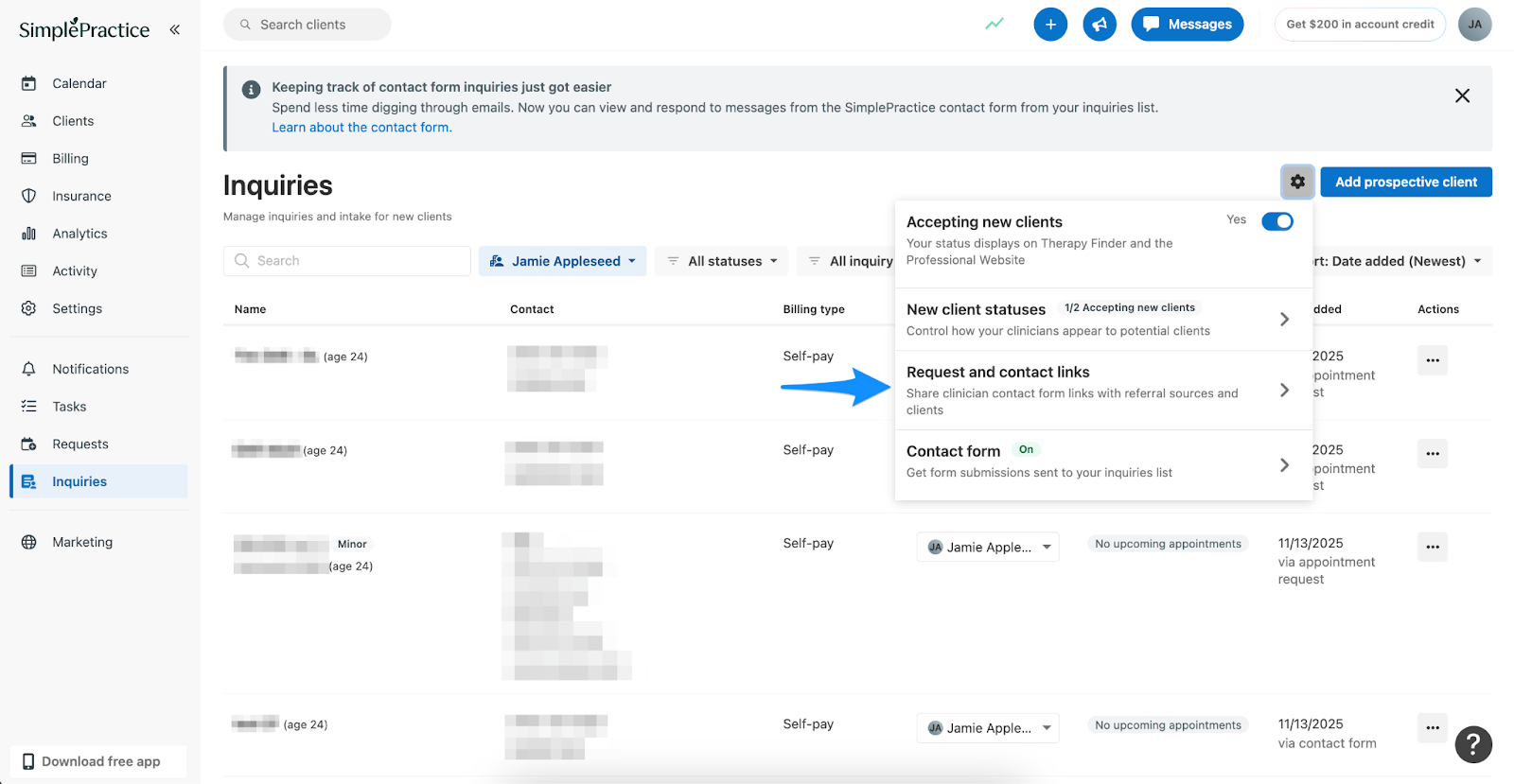Click the Notifications bell icon
Screen dimensions: 1514x784
(x=28, y=369)
